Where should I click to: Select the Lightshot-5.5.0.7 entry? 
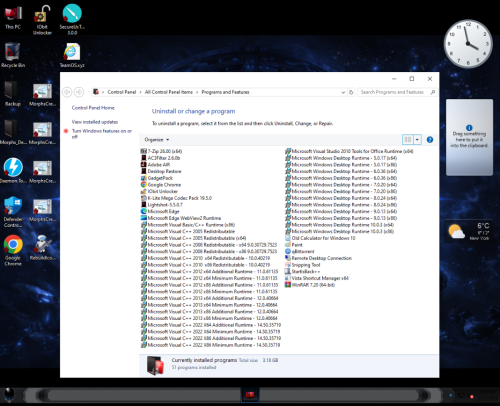tap(161, 205)
